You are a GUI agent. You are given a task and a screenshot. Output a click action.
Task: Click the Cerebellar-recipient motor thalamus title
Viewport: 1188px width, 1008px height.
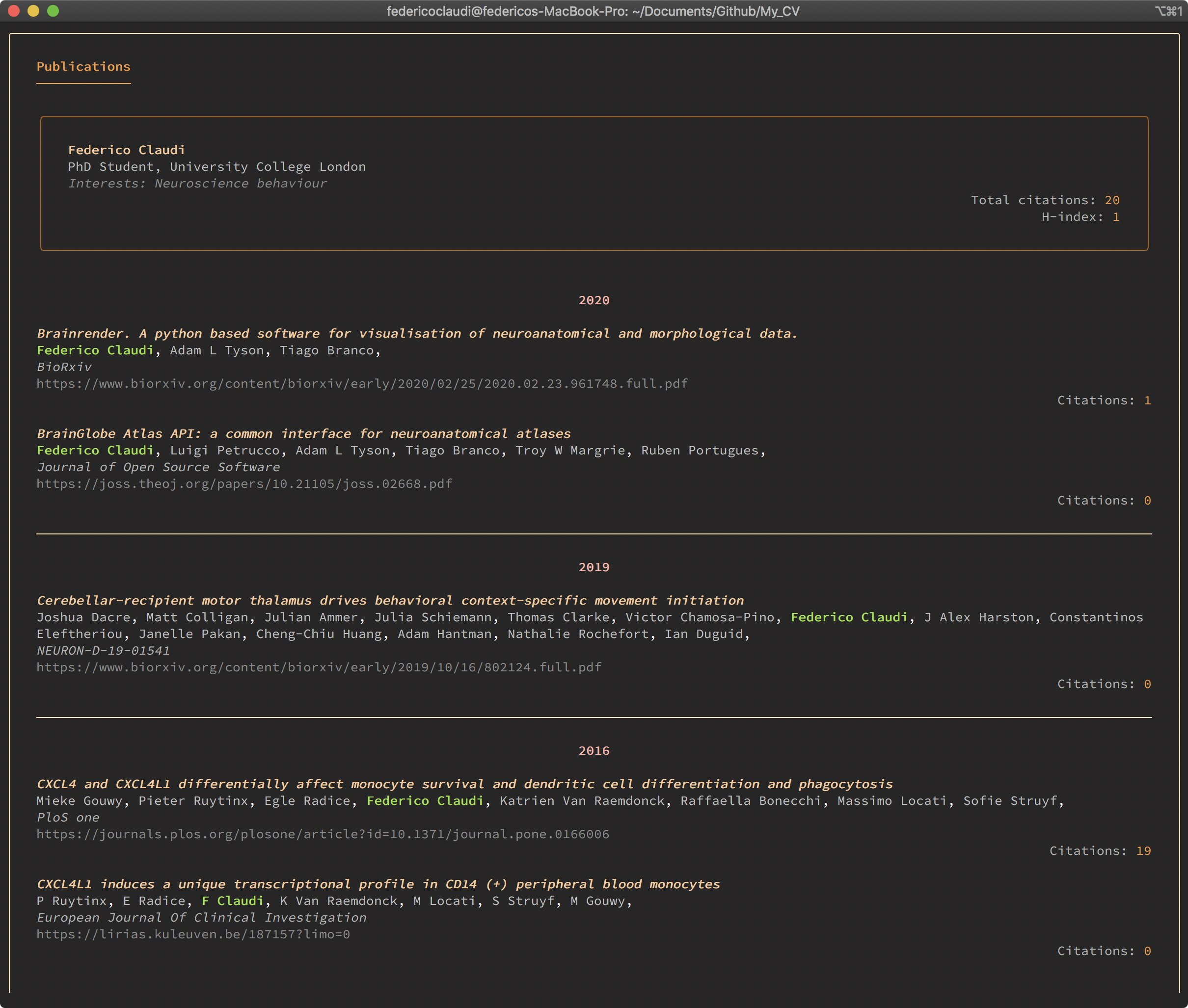390,600
